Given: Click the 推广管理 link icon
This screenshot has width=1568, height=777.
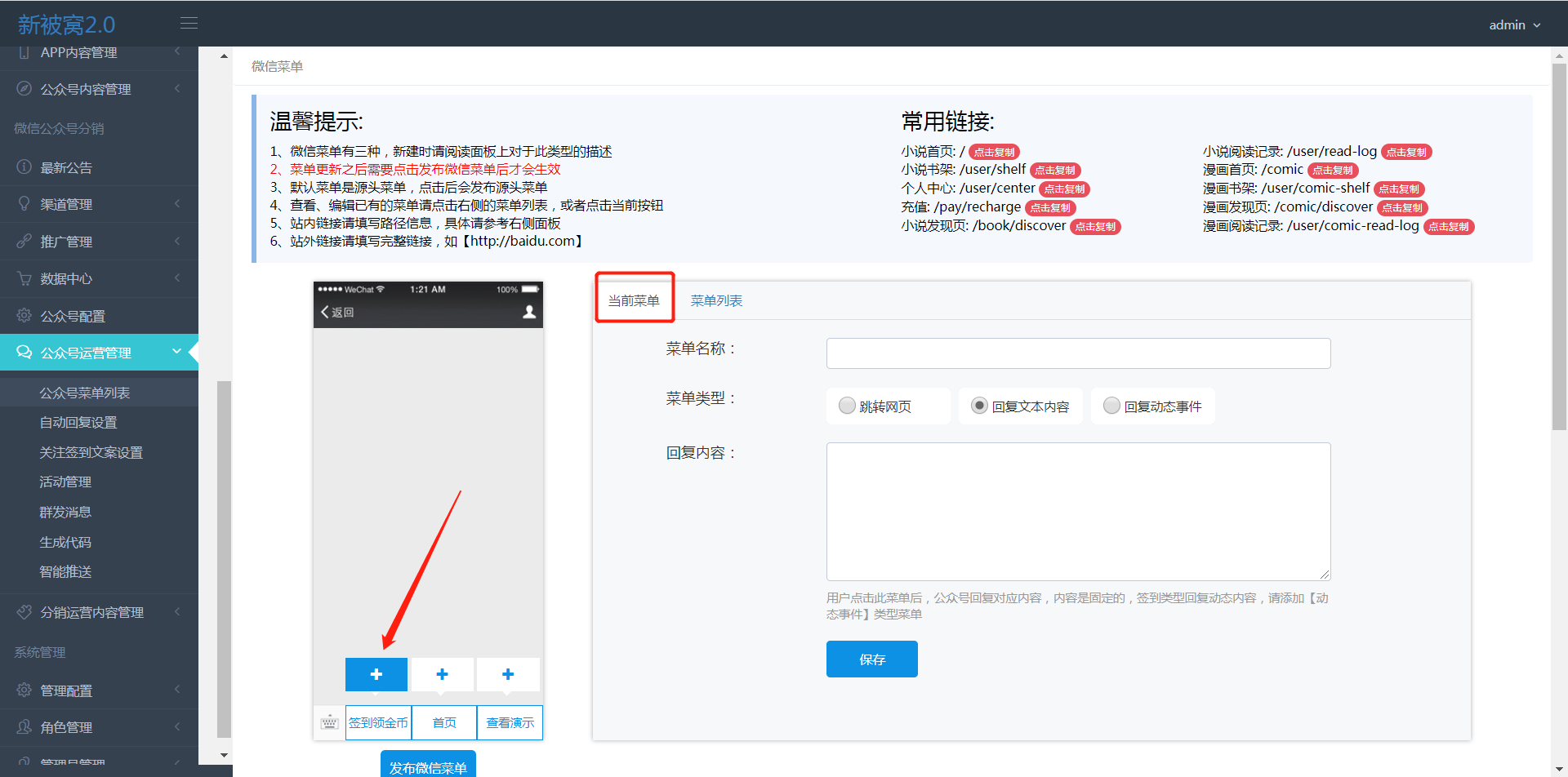Looking at the screenshot, I should [x=24, y=241].
